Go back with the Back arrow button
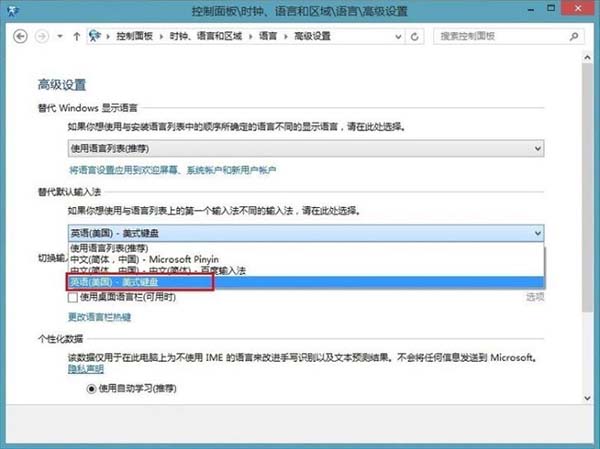The height and width of the screenshot is (449, 600). (20, 36)
